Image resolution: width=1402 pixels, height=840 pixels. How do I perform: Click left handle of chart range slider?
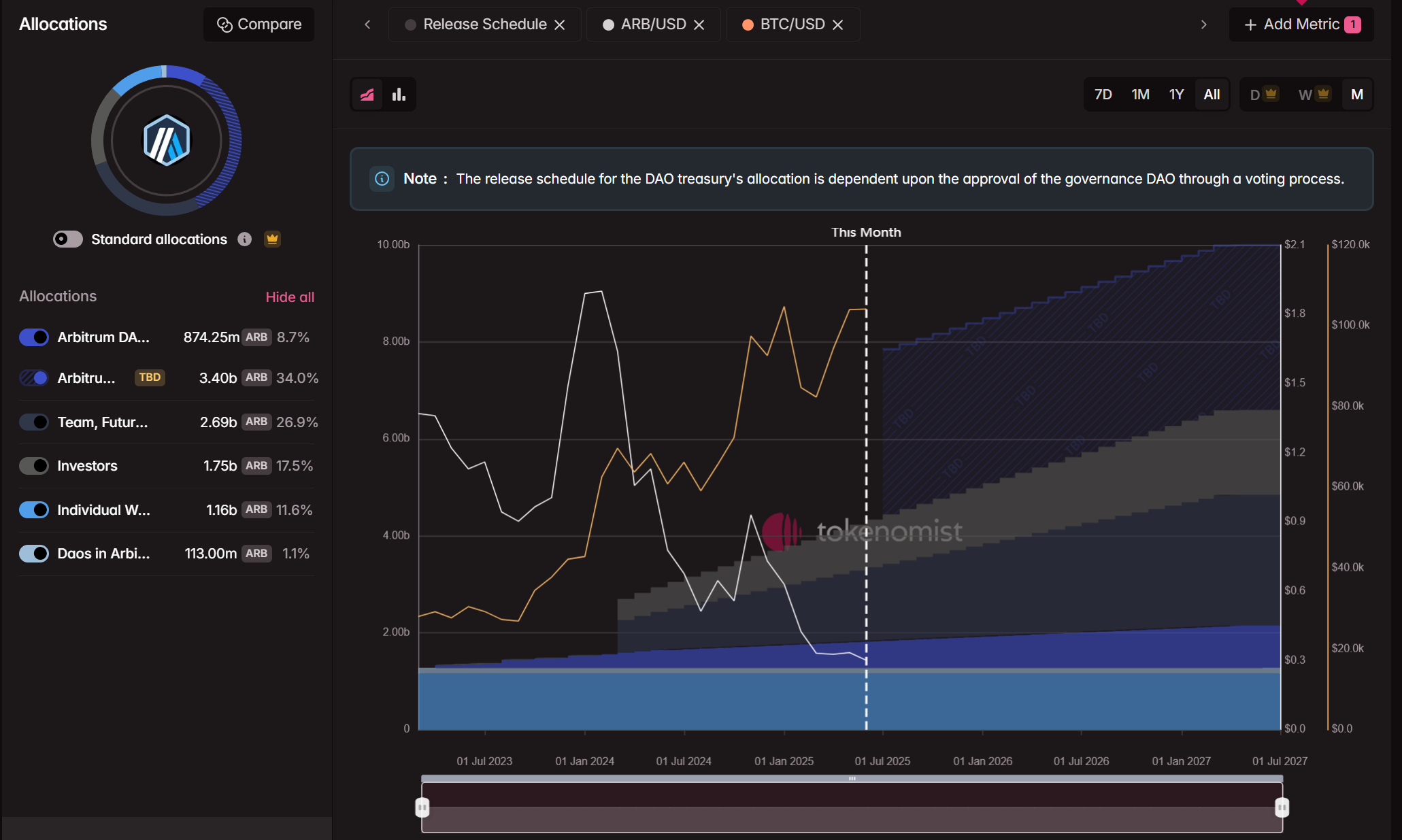coord(422,807)
